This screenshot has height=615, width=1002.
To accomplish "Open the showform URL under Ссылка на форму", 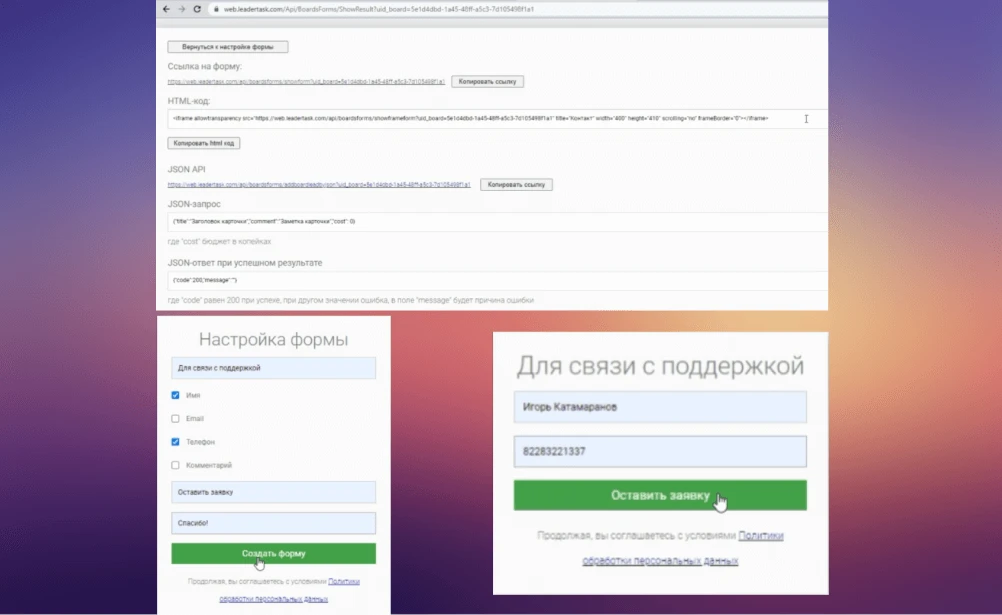I will click(x=306, y=81).
